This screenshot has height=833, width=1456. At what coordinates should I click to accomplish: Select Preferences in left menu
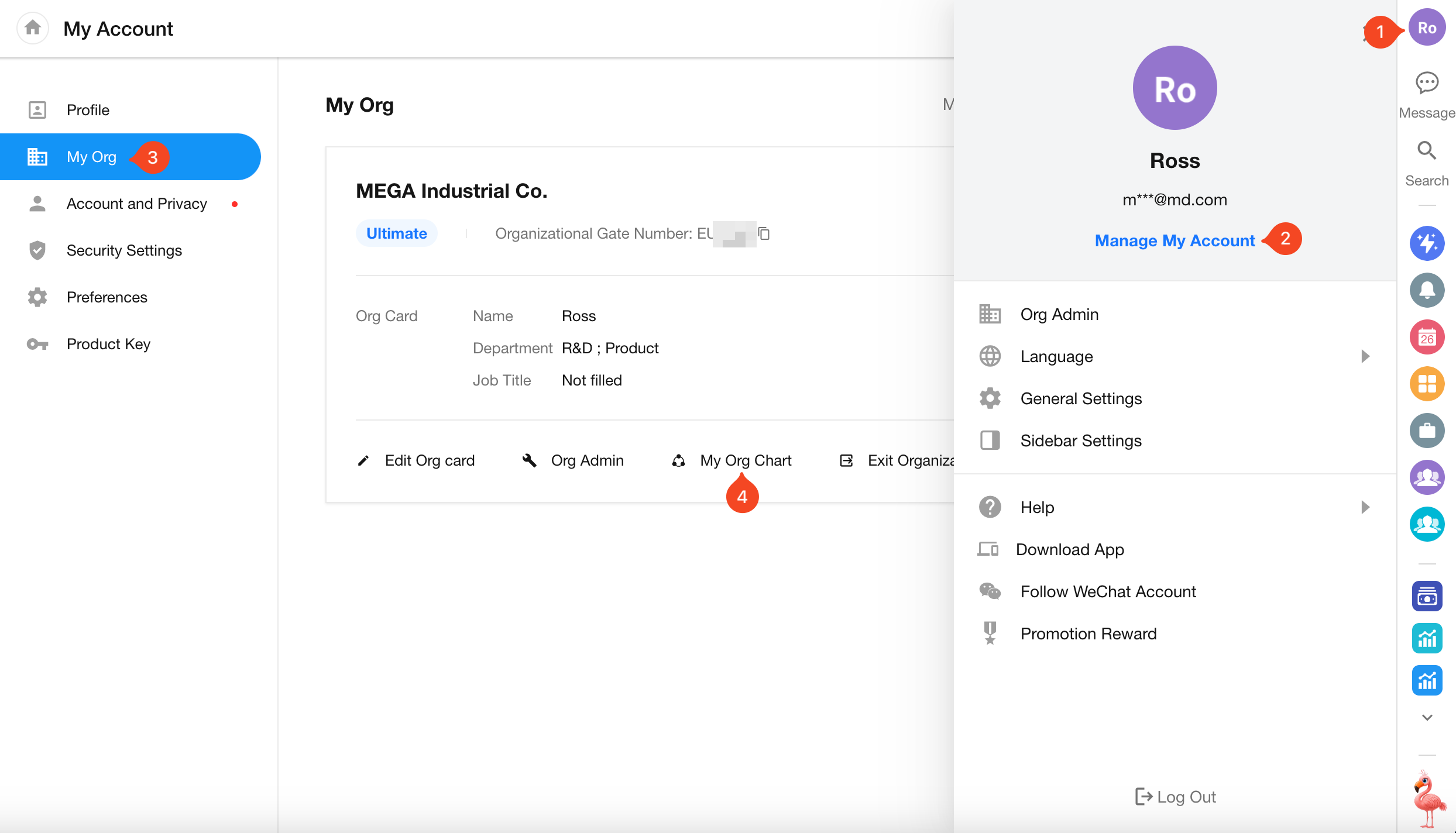click(107, 297)
